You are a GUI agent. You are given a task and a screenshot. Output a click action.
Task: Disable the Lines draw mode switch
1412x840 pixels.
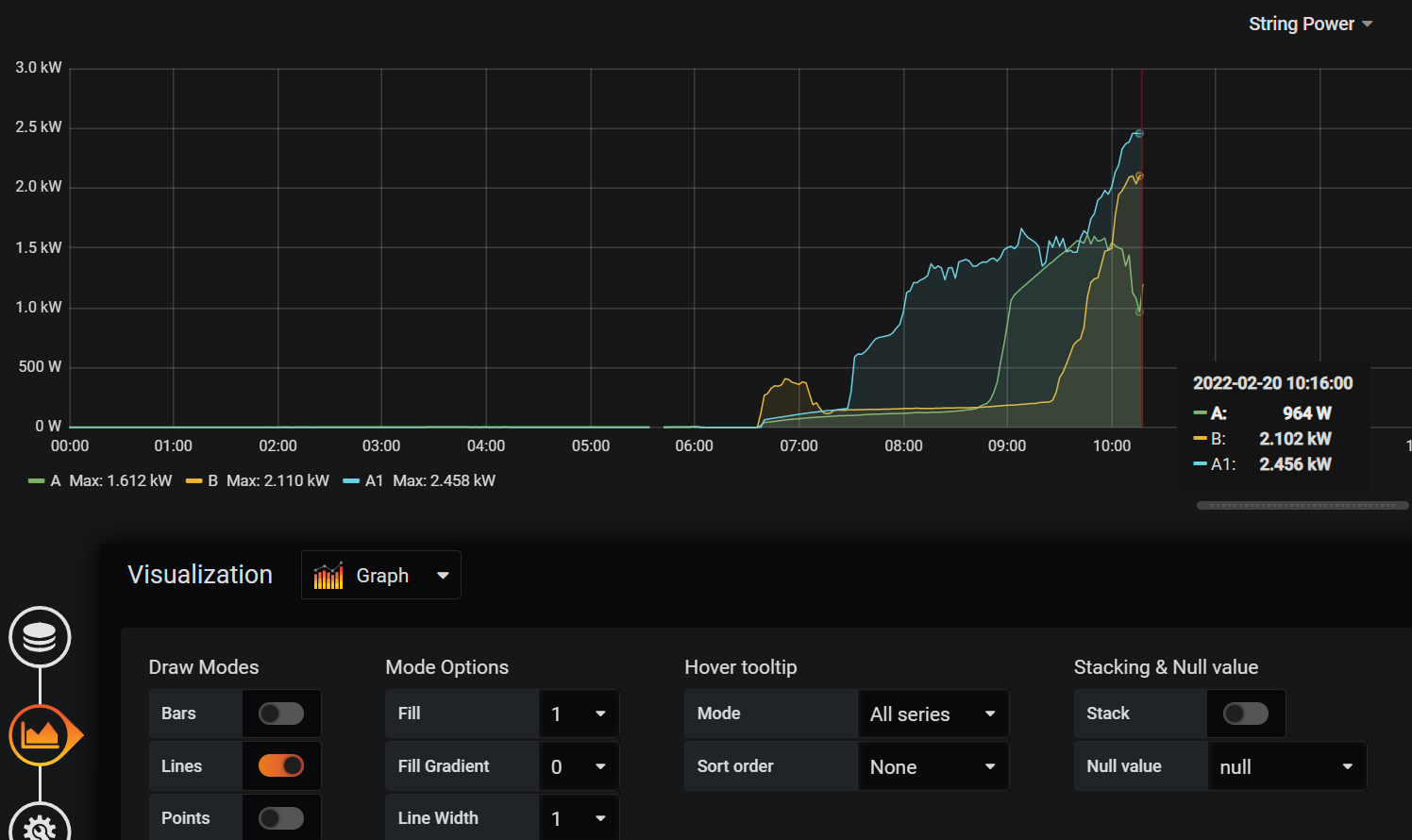[x=281, y=765]
